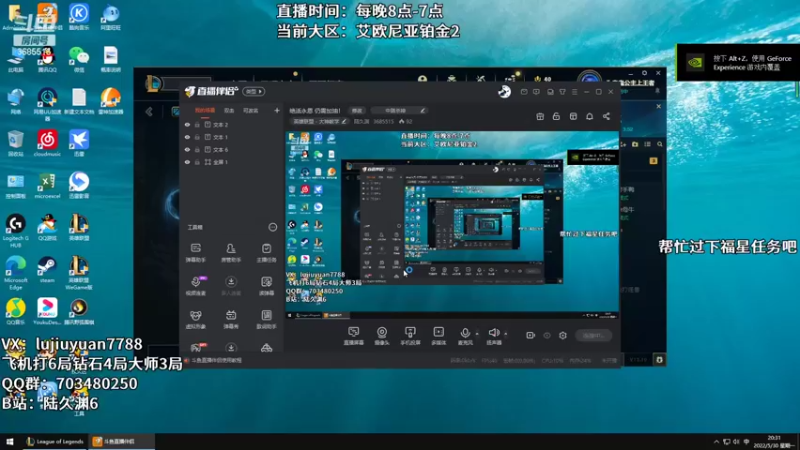Switch to League of Legends taskbar item

coord(55,441)
